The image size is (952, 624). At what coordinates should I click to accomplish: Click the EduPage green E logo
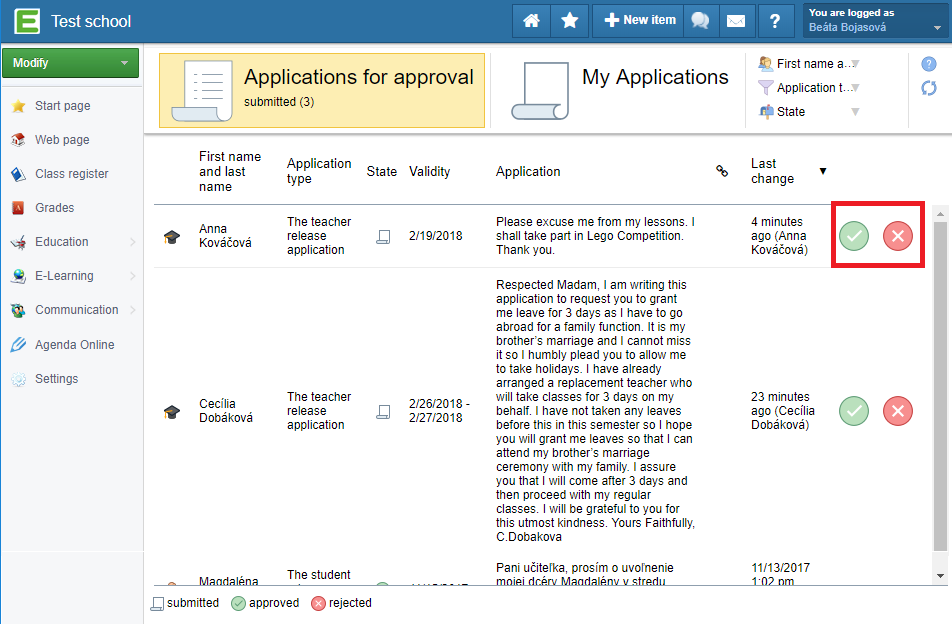(x=27, y=21)
